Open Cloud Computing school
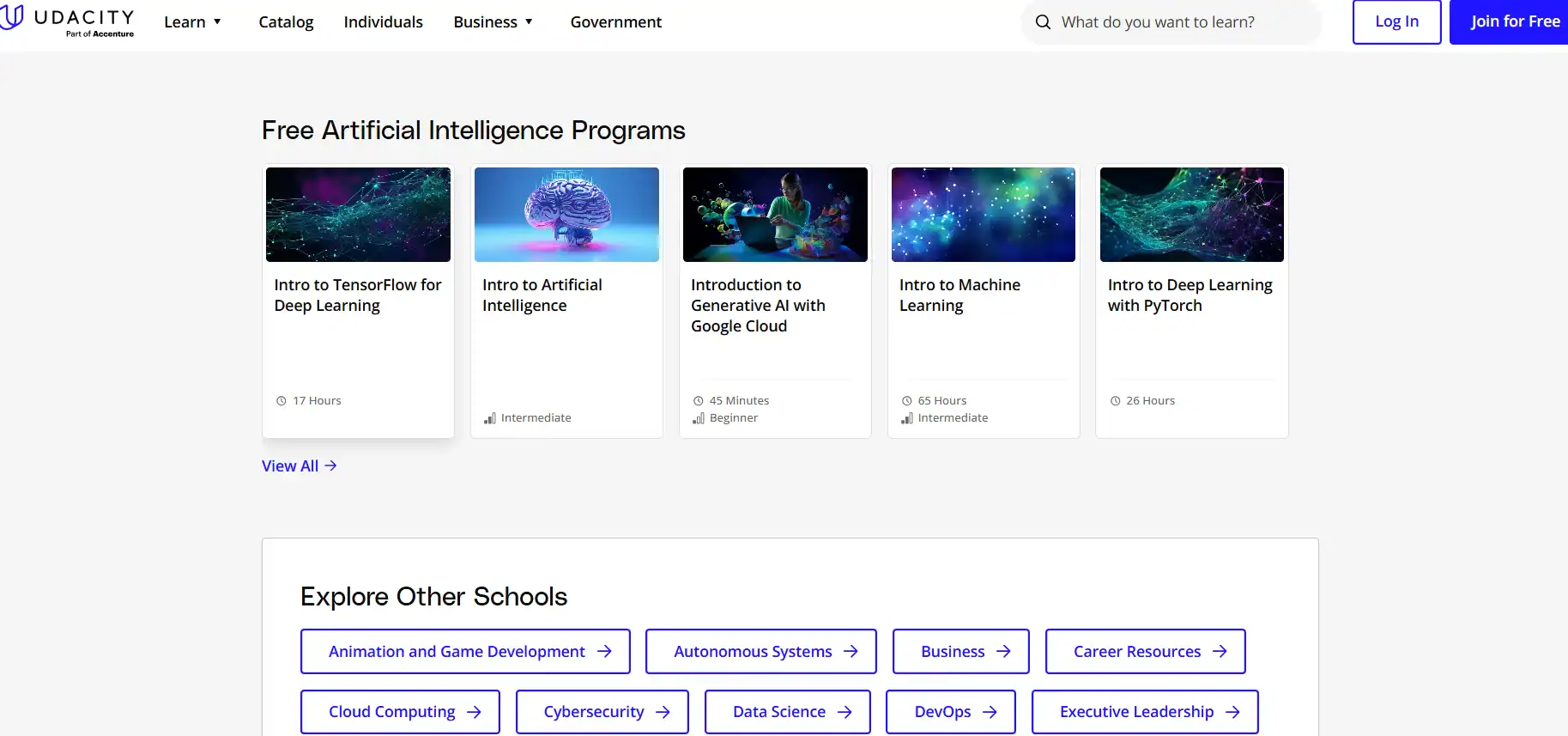 pyautogui.click(x=400, y=712)
